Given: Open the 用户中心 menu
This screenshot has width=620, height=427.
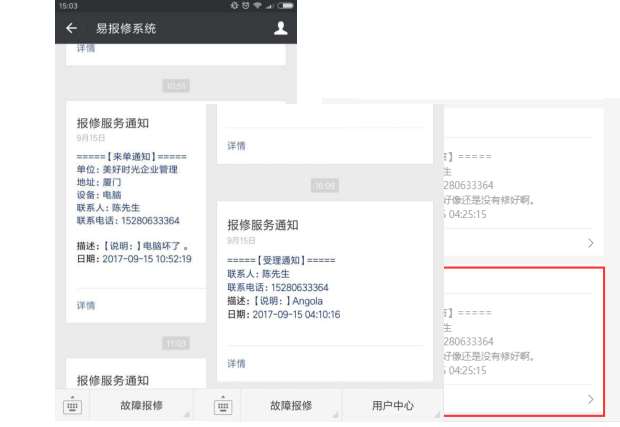Looking at the screenshot, I should coord(393,405).
